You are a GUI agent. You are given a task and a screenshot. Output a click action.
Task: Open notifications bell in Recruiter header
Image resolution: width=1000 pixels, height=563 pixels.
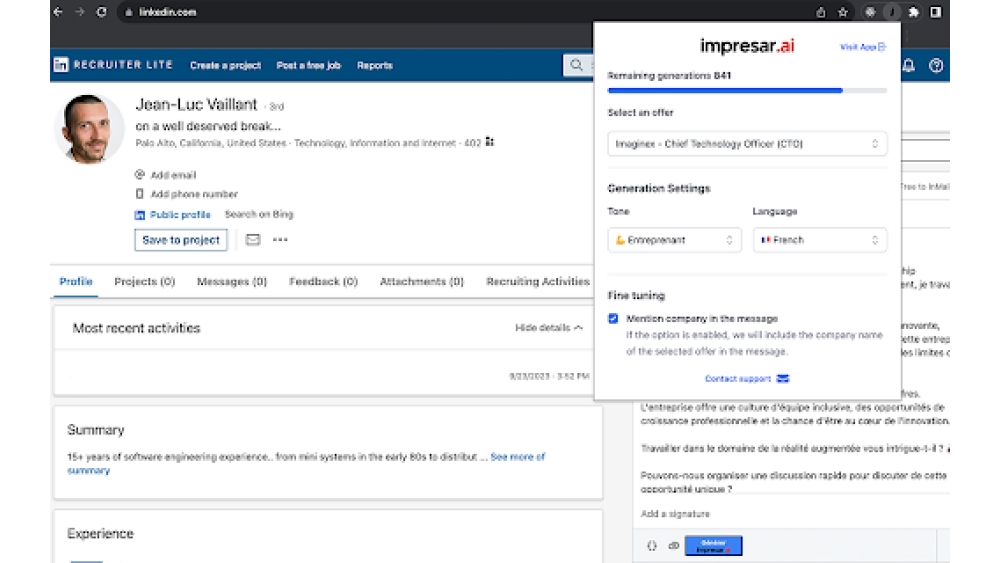tap(909, 65)
